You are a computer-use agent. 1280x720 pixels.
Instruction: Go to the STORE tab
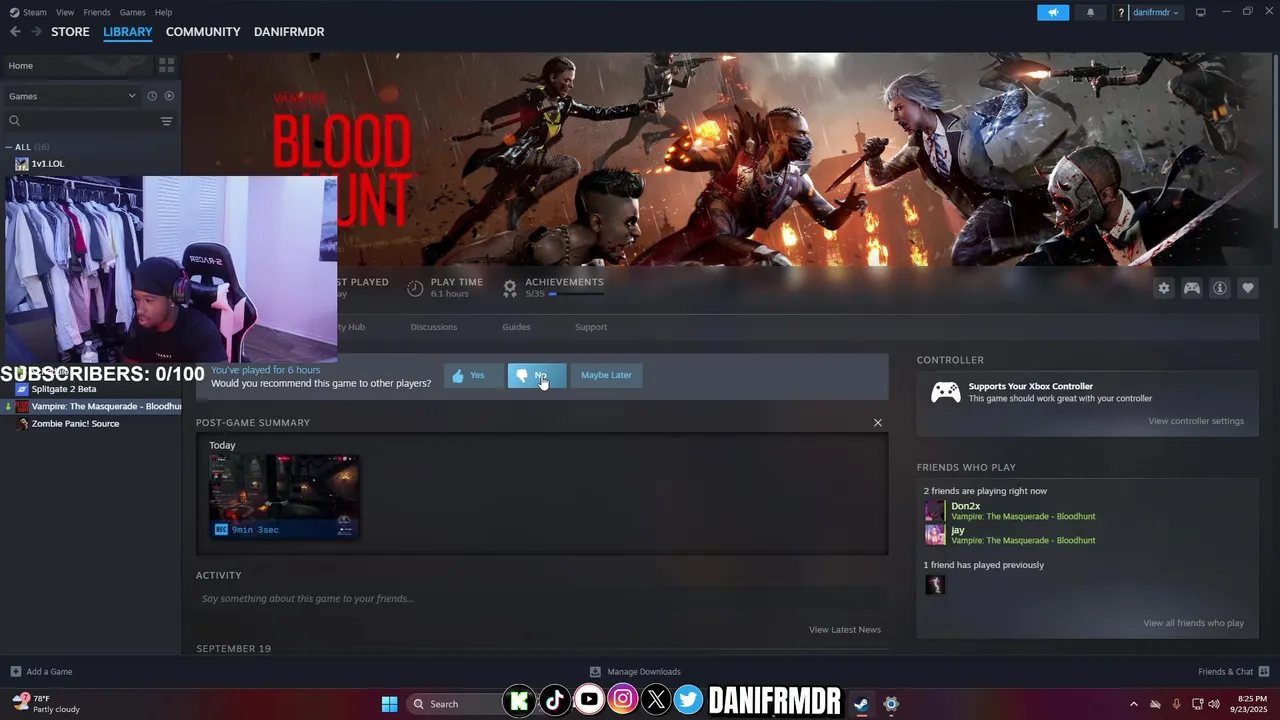point(70,32)
